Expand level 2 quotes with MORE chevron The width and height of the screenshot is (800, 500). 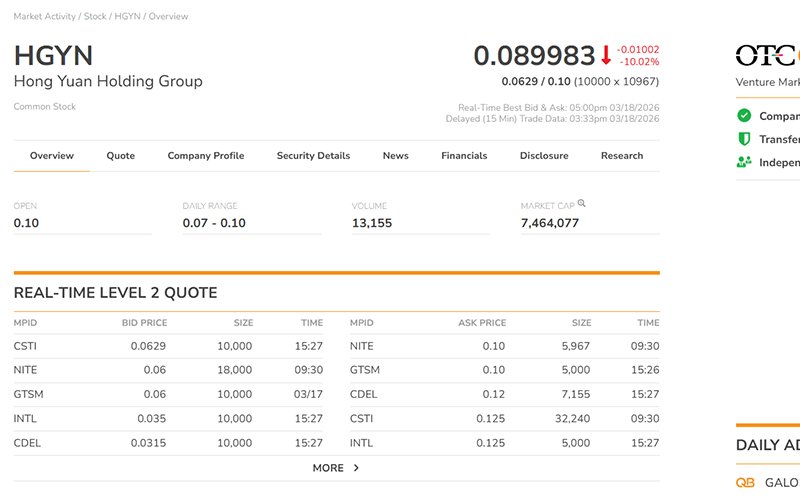pos(356,468)
